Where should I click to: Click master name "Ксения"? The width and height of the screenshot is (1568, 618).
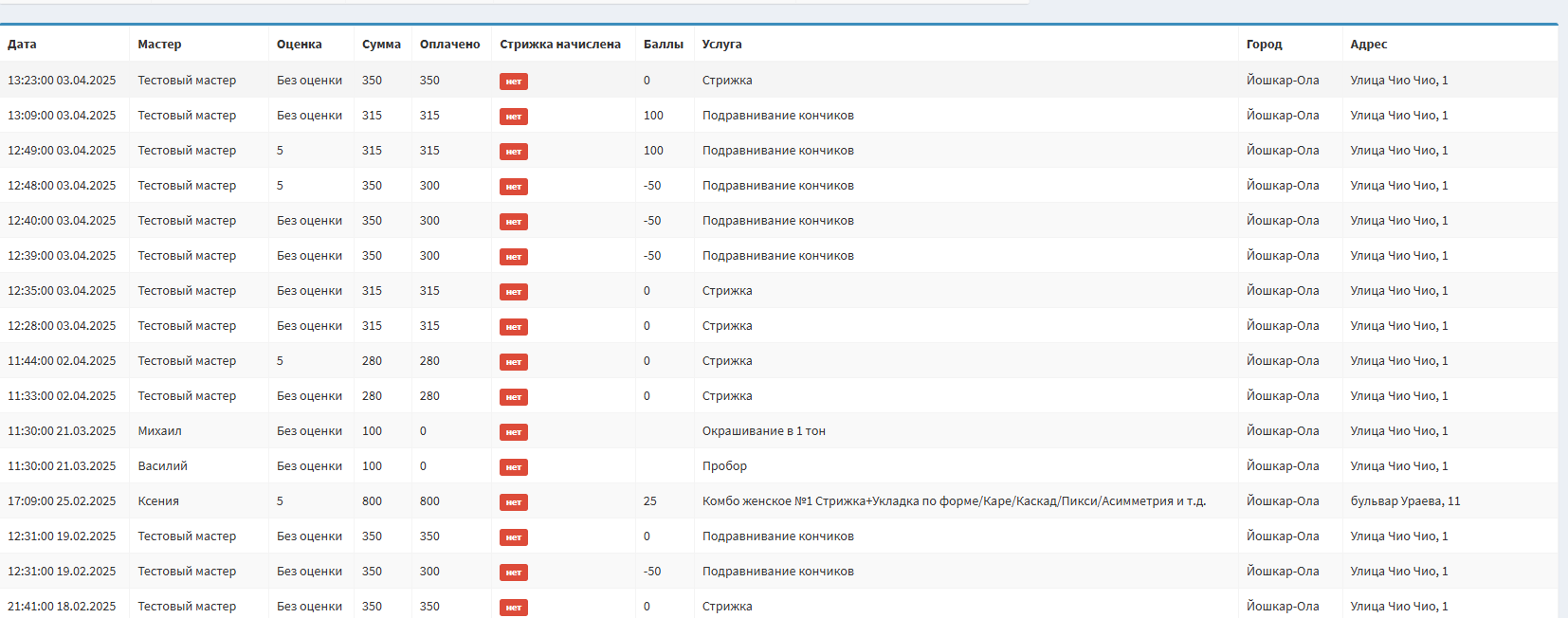coord(158,501)
